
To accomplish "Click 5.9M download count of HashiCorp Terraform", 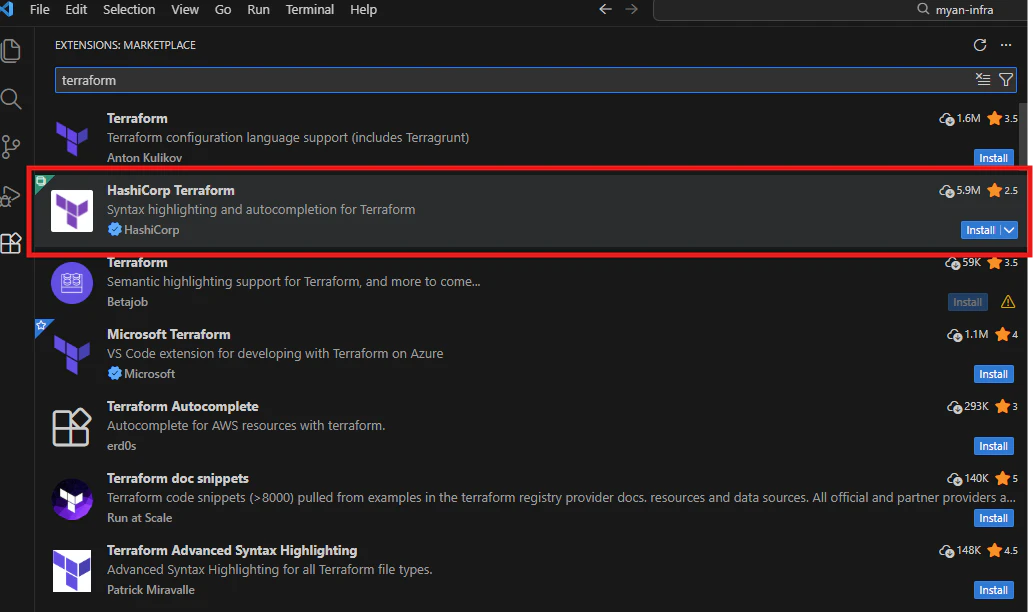I will click(x=960, y=190).
